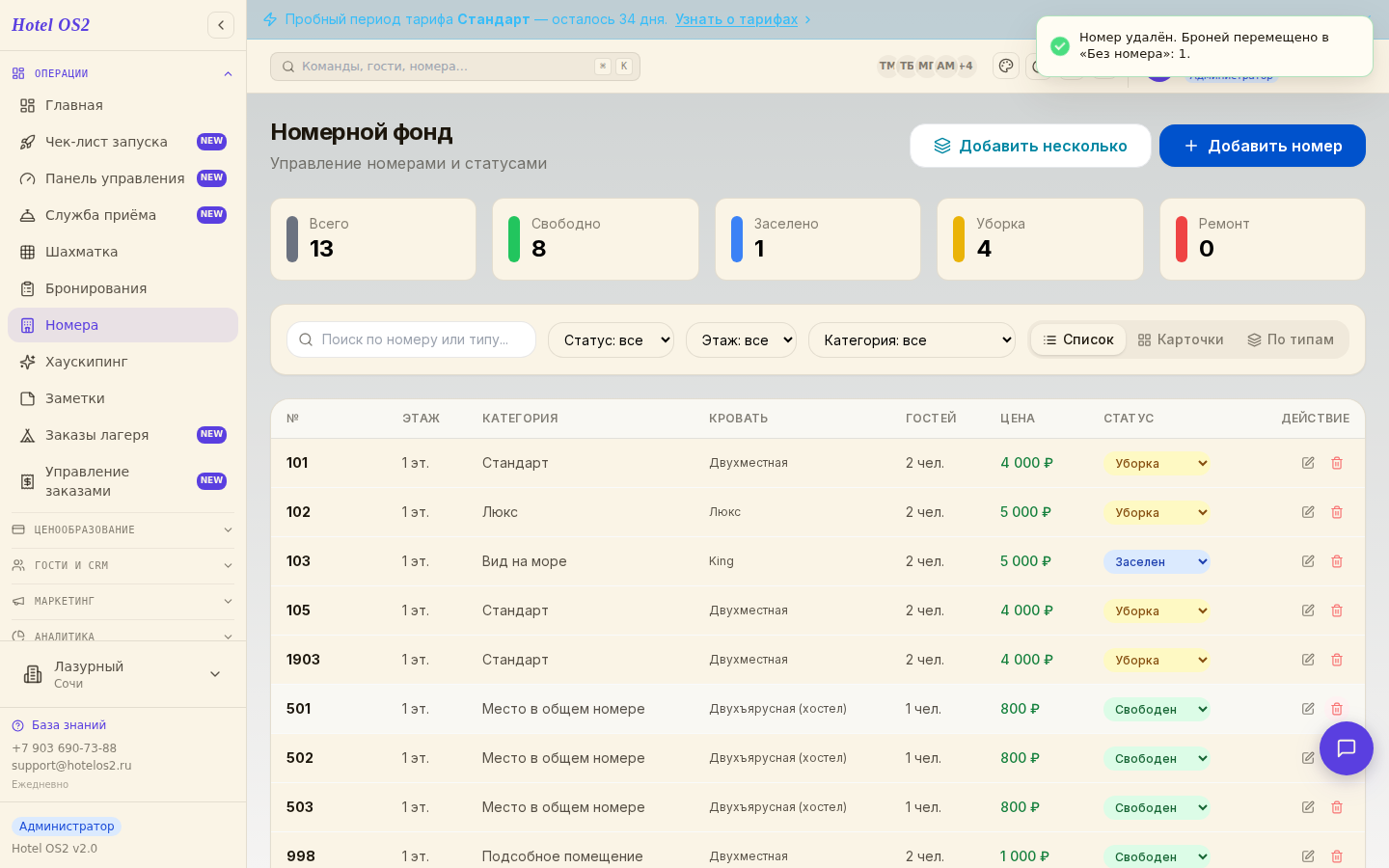This screenshot has width=1389, height=868.
Task: Switch to Карточки view
Action: click(x=1181, y=339)
